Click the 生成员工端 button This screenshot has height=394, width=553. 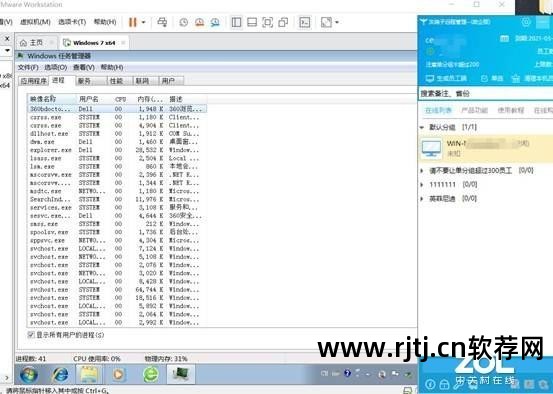tap(447, 78)
